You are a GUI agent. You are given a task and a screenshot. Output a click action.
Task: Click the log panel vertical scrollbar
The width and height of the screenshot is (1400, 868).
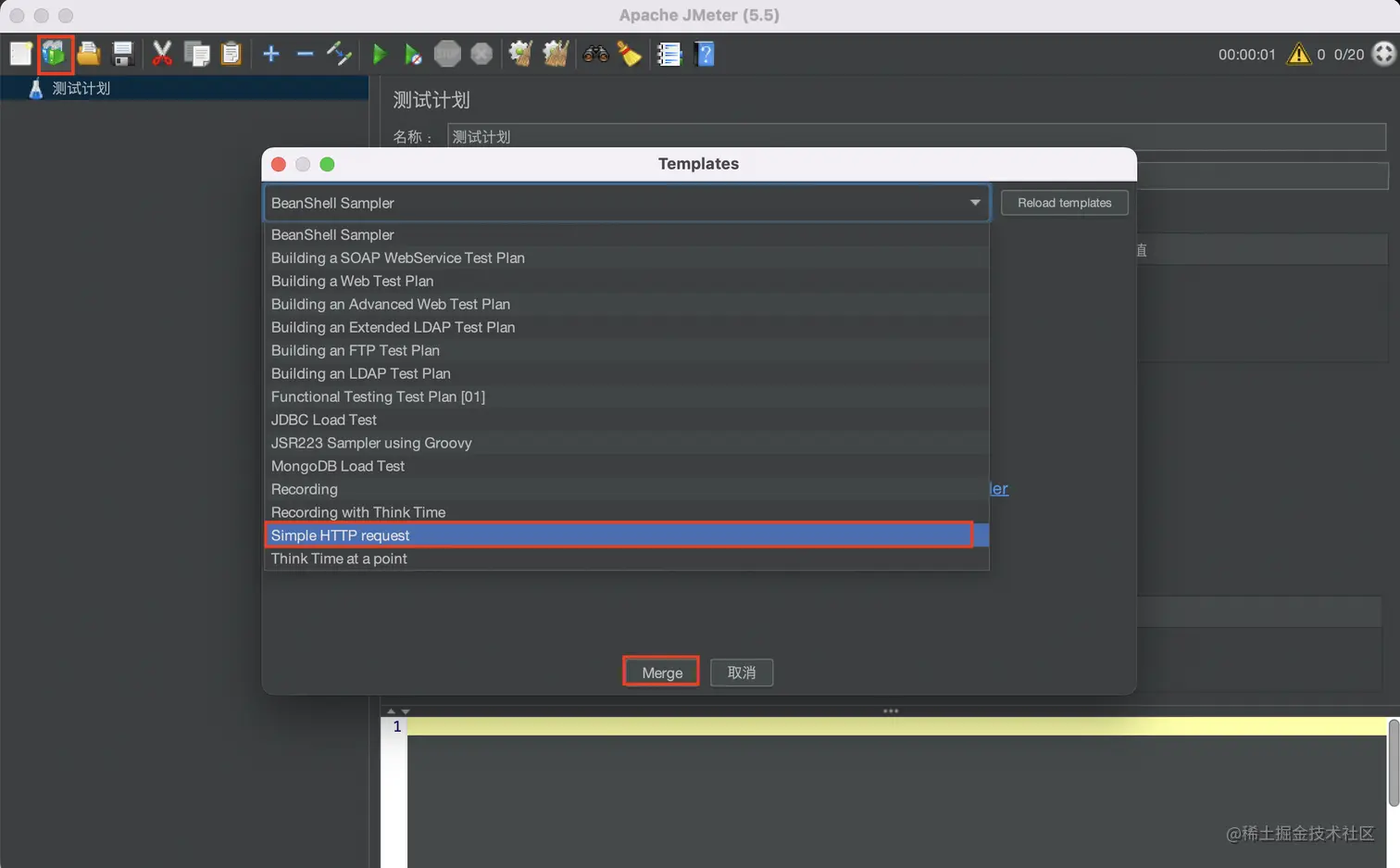1394,762
